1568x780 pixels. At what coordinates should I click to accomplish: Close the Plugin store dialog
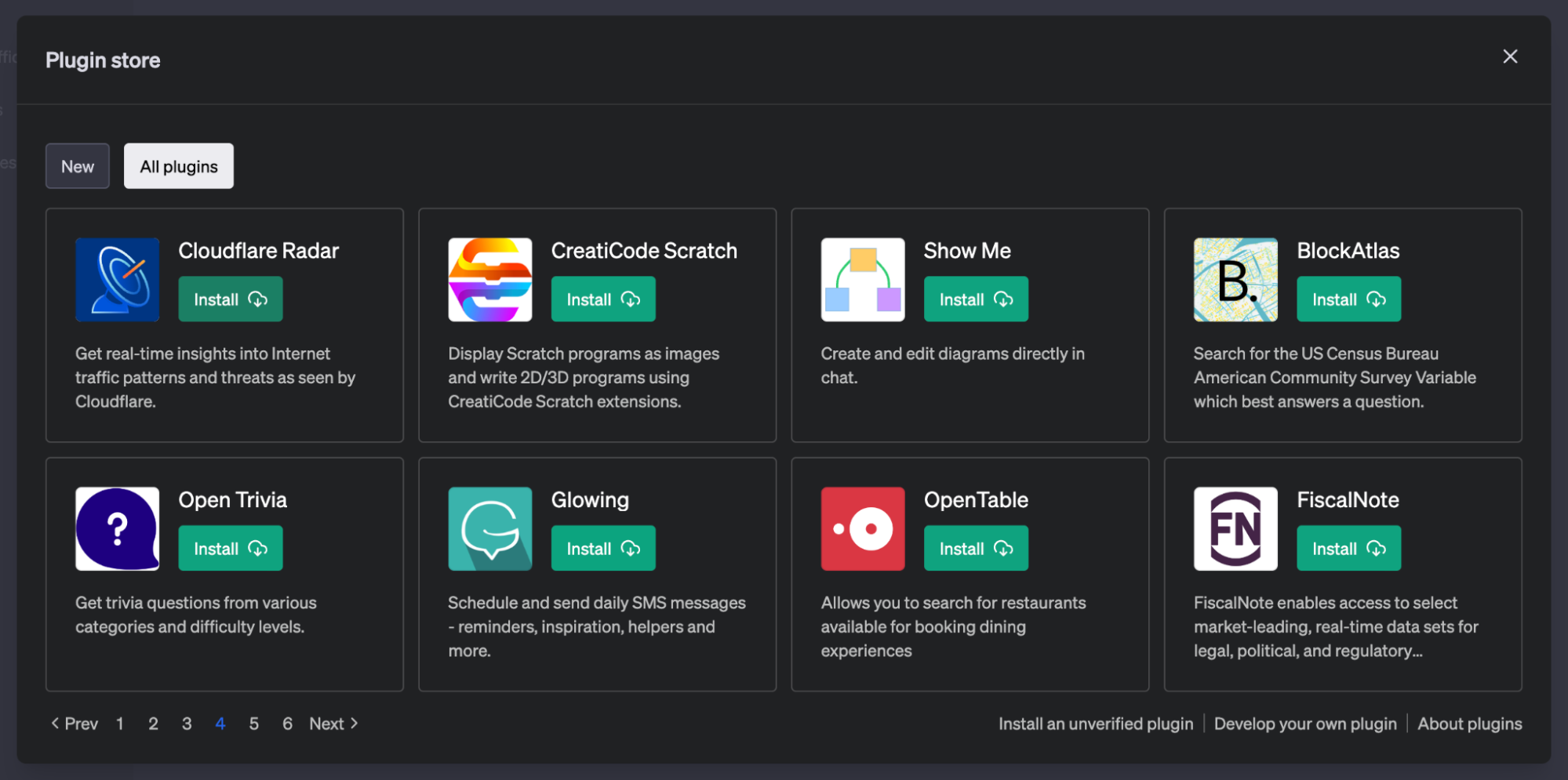tap(1510, 56)
